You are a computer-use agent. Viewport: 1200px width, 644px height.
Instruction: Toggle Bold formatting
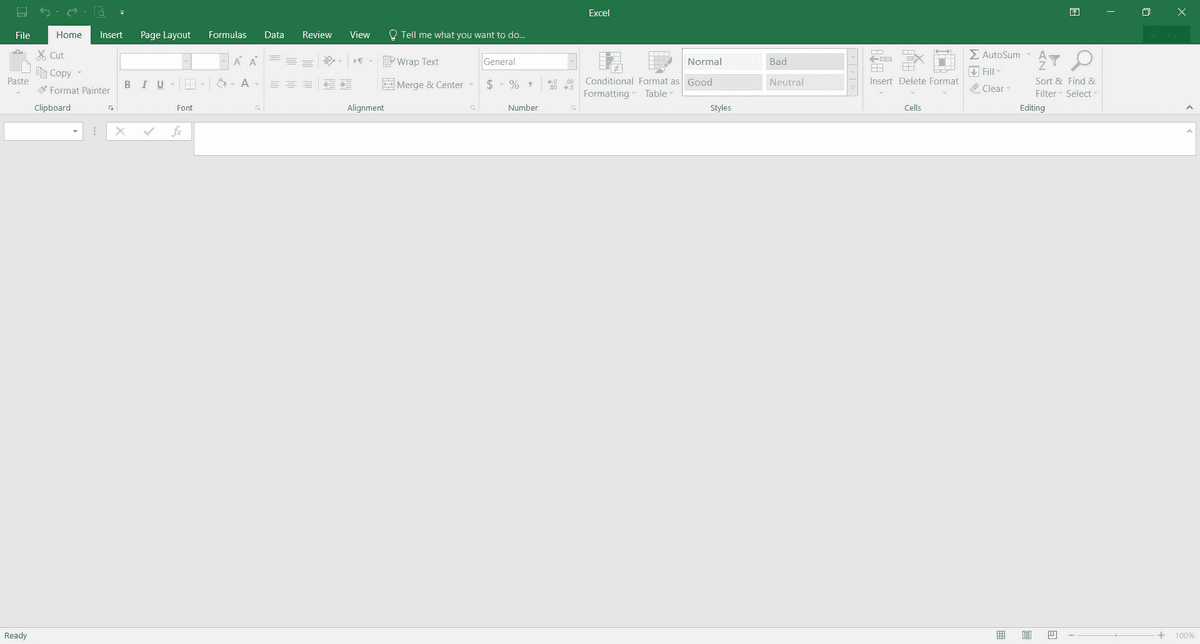click(128, 85)
